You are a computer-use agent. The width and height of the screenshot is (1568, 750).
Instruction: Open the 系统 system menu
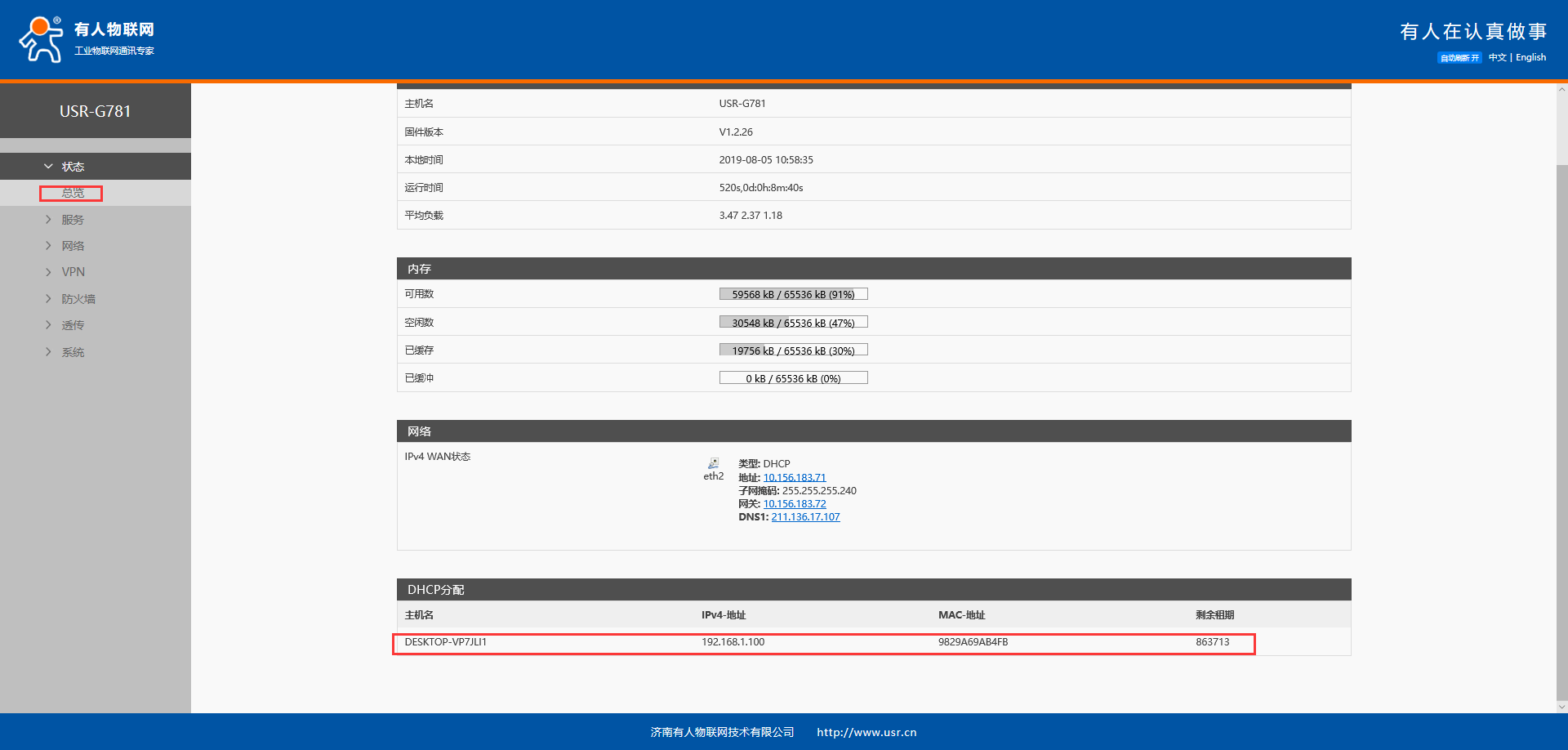pos(73,352)
